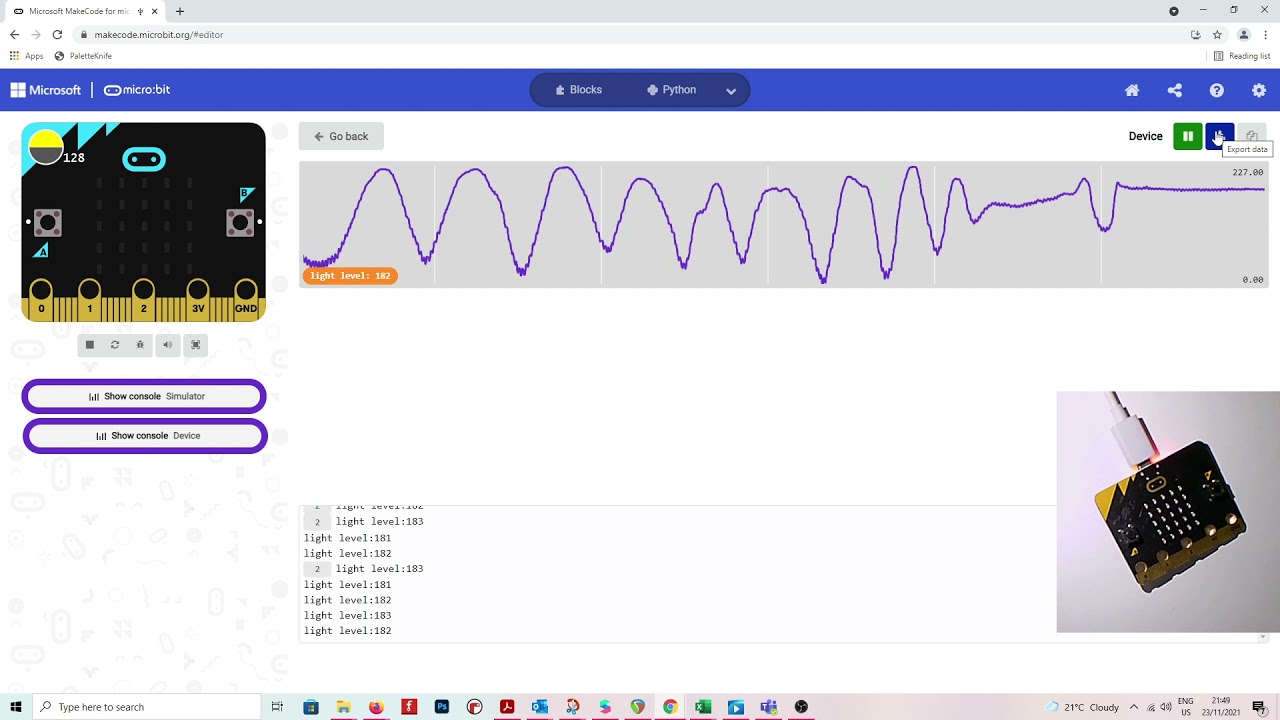Viewport: 1280px width, 720px height.
Task: Click the Windows taskbar search box
Action: (146, 707)
